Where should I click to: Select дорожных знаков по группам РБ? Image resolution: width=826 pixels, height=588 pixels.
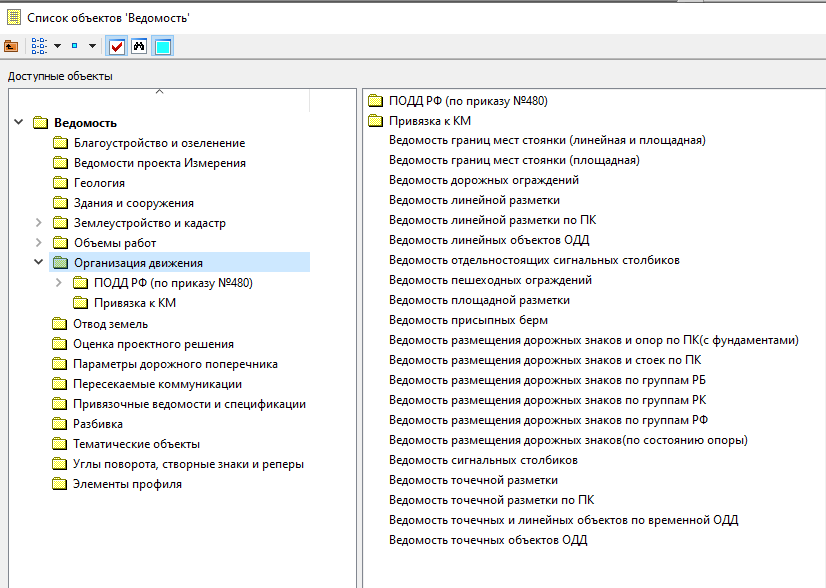(547, 380)
